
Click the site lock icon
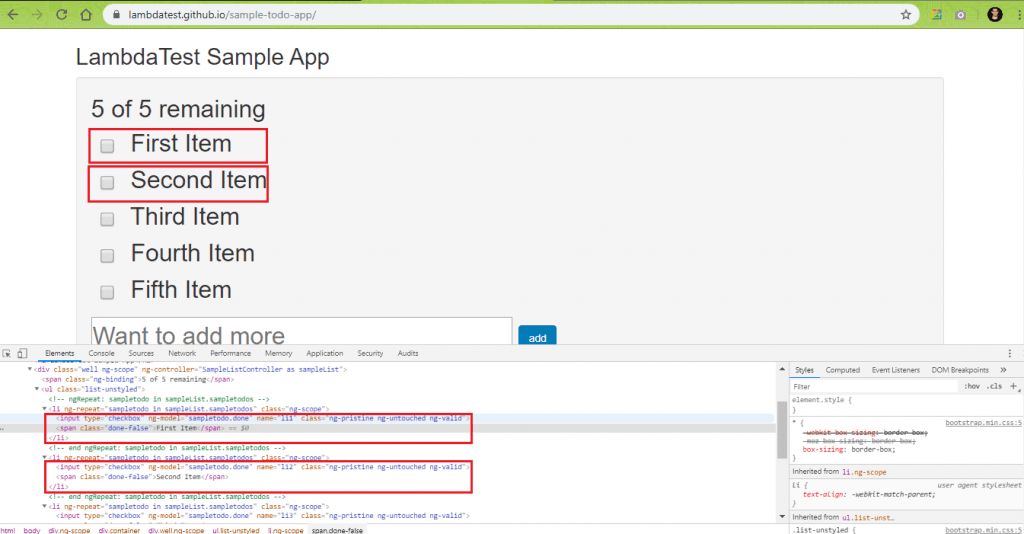[x=116, y=14]
